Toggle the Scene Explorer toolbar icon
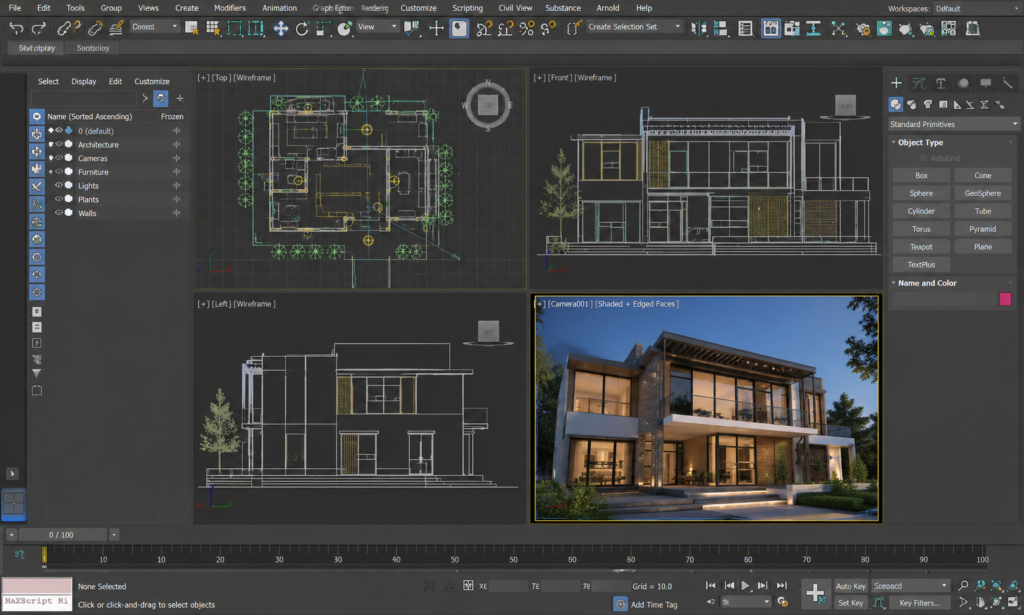The width and height of the screenshot is (1024, 615). (745, 28)
